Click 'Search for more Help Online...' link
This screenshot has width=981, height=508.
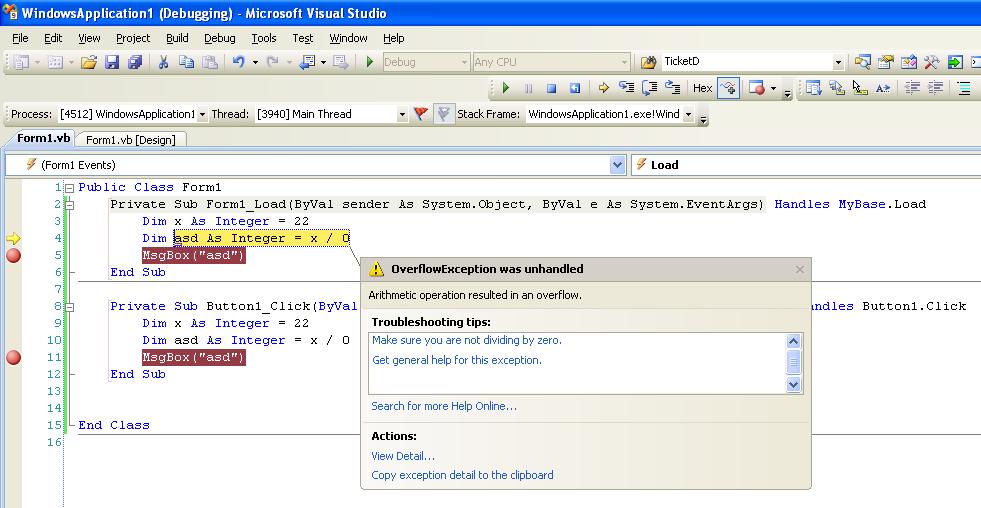(444, 407)
